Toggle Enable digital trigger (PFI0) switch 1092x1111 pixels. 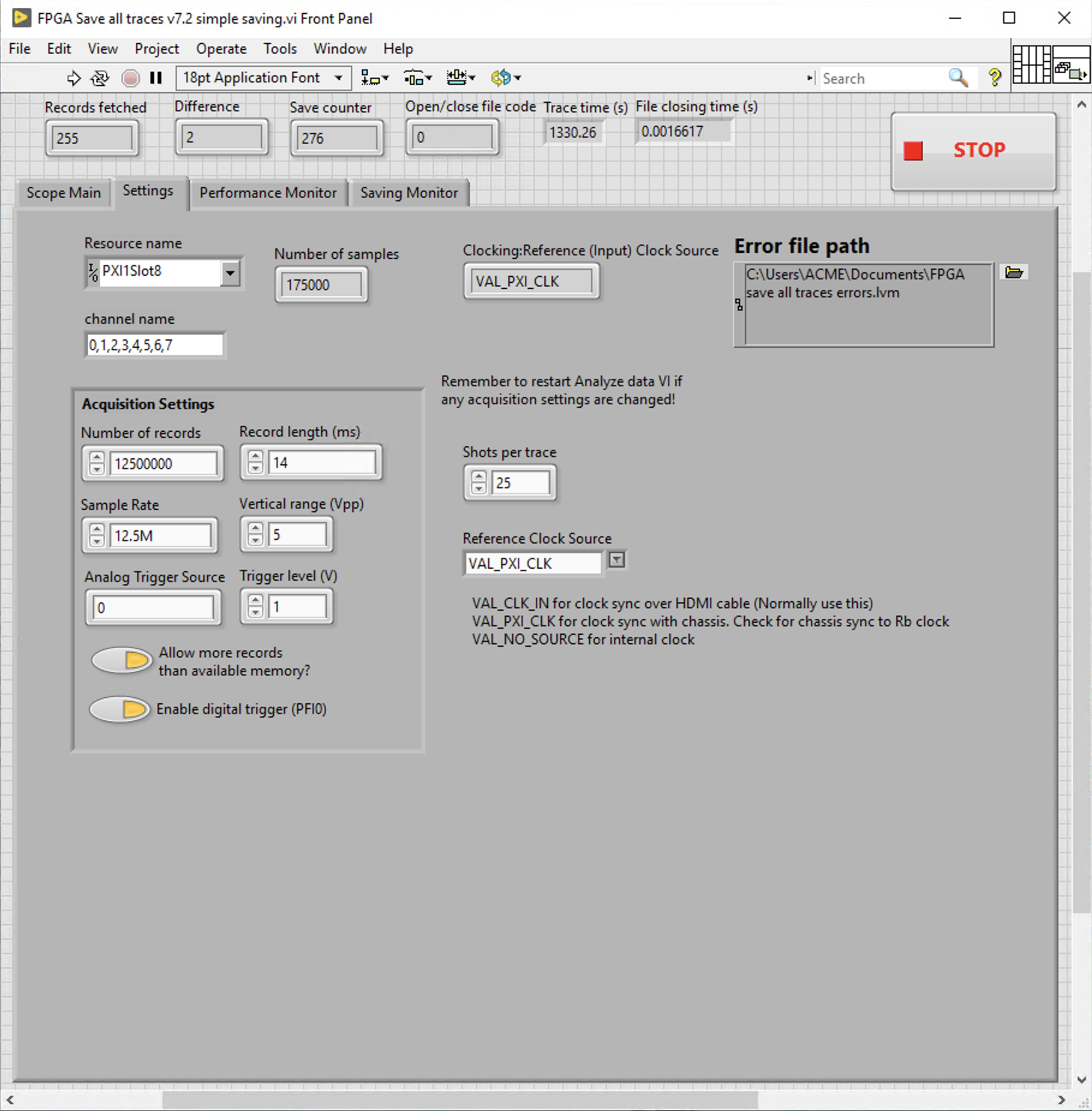[x=120, y=709]
